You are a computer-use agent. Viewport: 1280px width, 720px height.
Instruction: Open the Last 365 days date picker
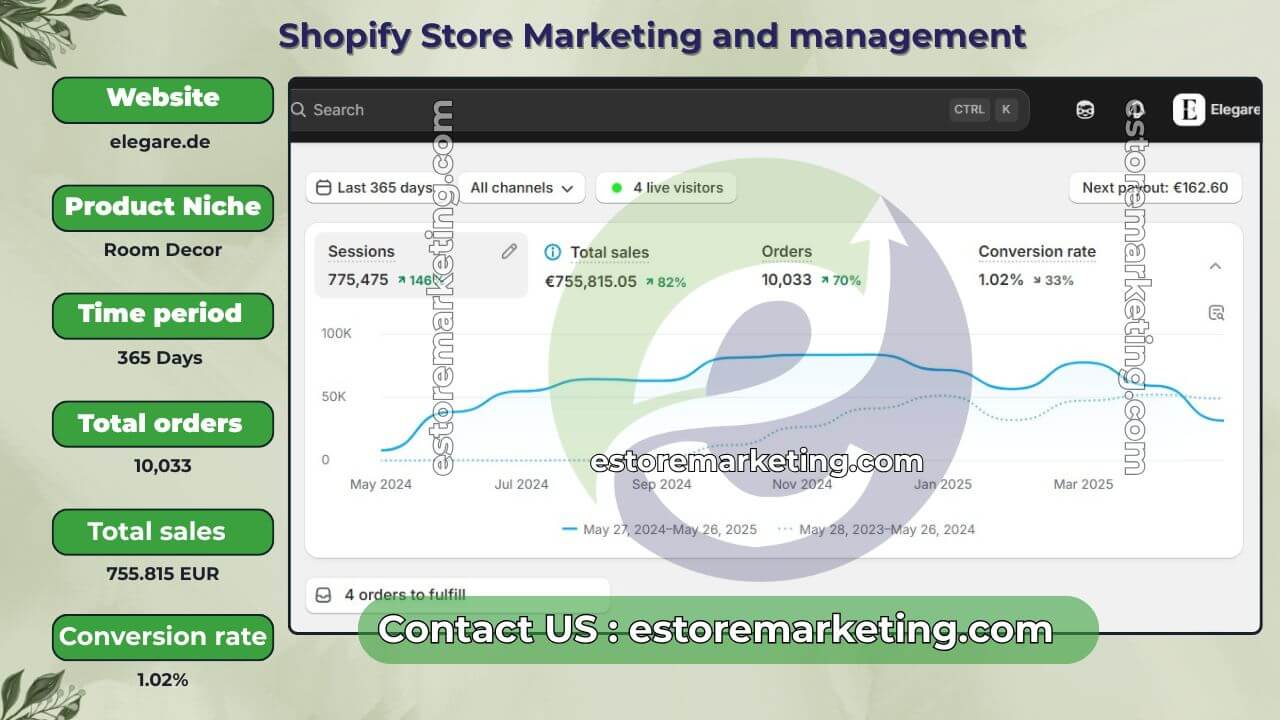[x=376, y=188]
